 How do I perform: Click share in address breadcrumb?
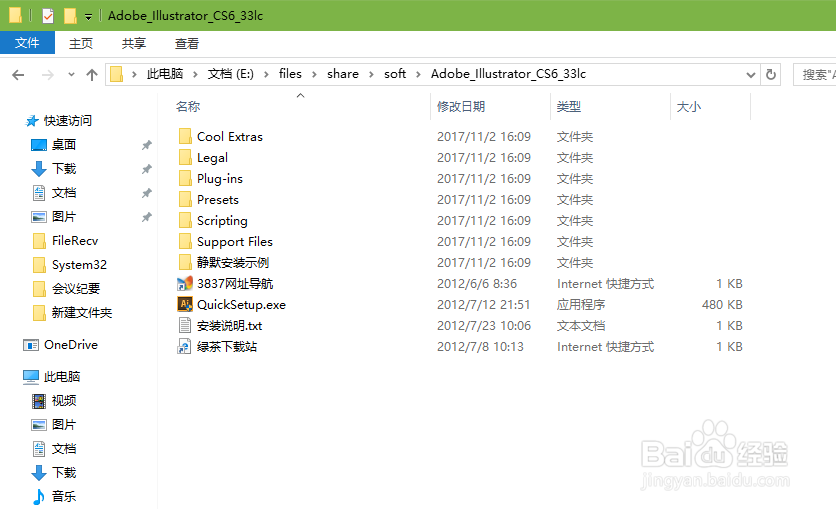pos(343,74)
